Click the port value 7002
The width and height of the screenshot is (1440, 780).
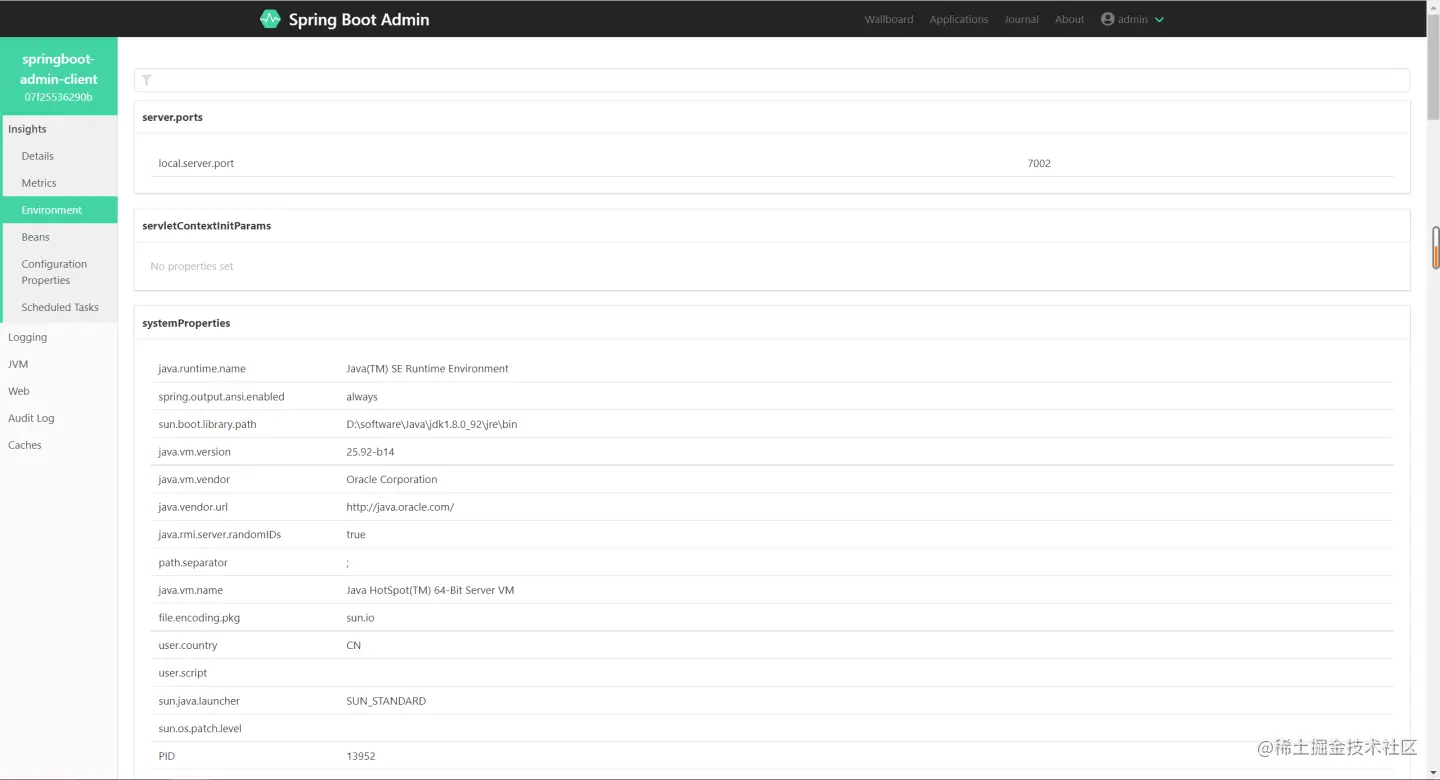1039,163
